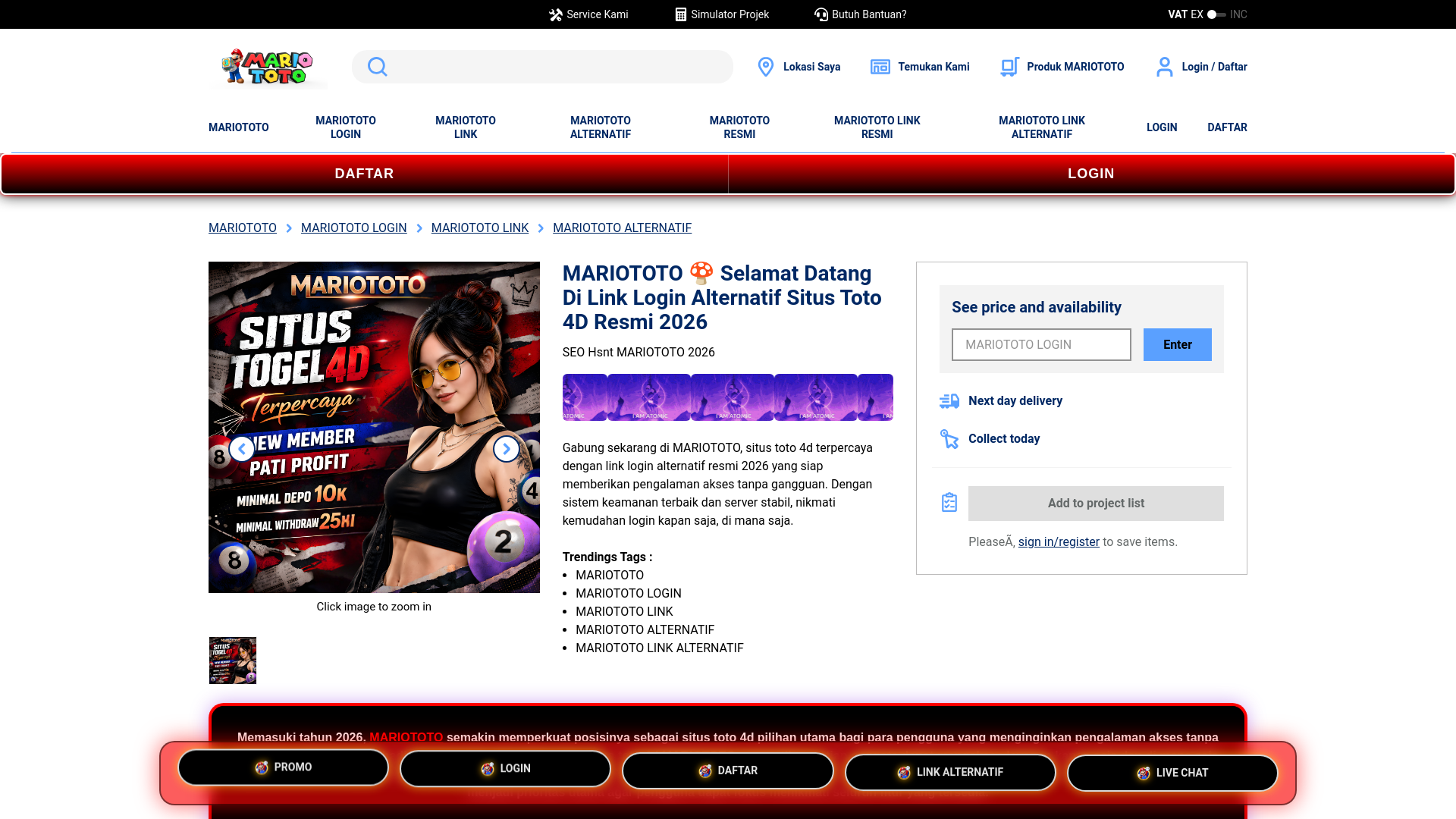Click the Login / Daftar user icon
The image size is (1456, 819).
[1165, 67]
